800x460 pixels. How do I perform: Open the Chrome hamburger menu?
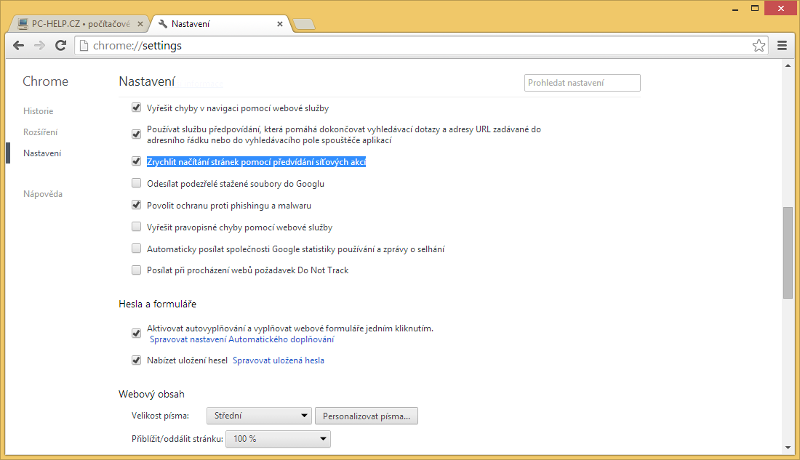click(782, 45)
